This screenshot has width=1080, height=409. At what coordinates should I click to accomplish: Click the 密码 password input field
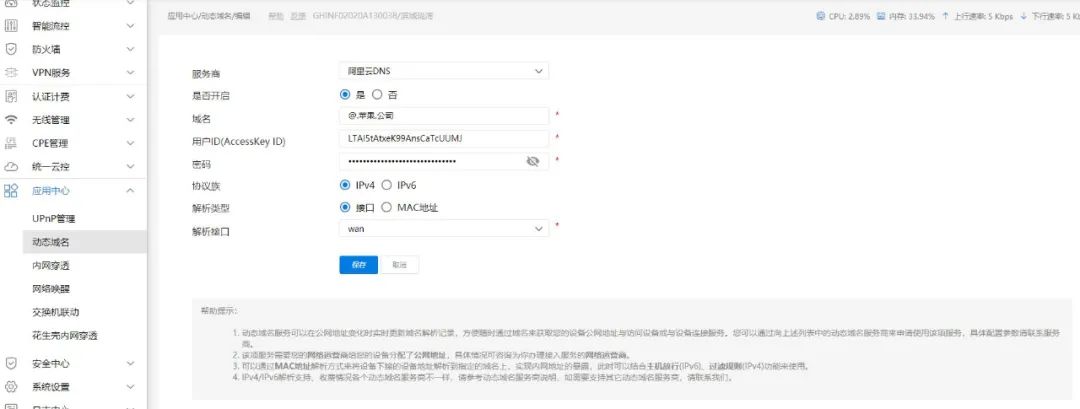444,161
